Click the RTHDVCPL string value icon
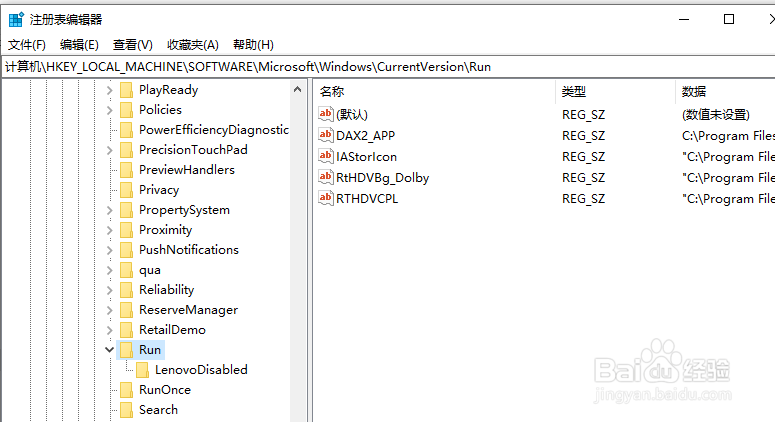Image resolution: width=775 pixels, height=422 pixels. (x=325, y=198)
